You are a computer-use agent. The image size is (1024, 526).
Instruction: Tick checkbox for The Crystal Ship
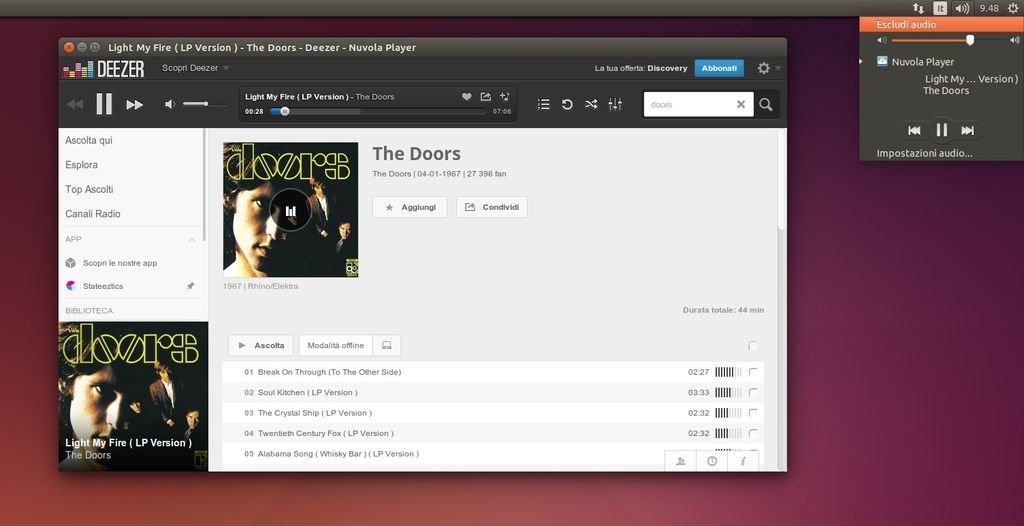click(753, 413)
